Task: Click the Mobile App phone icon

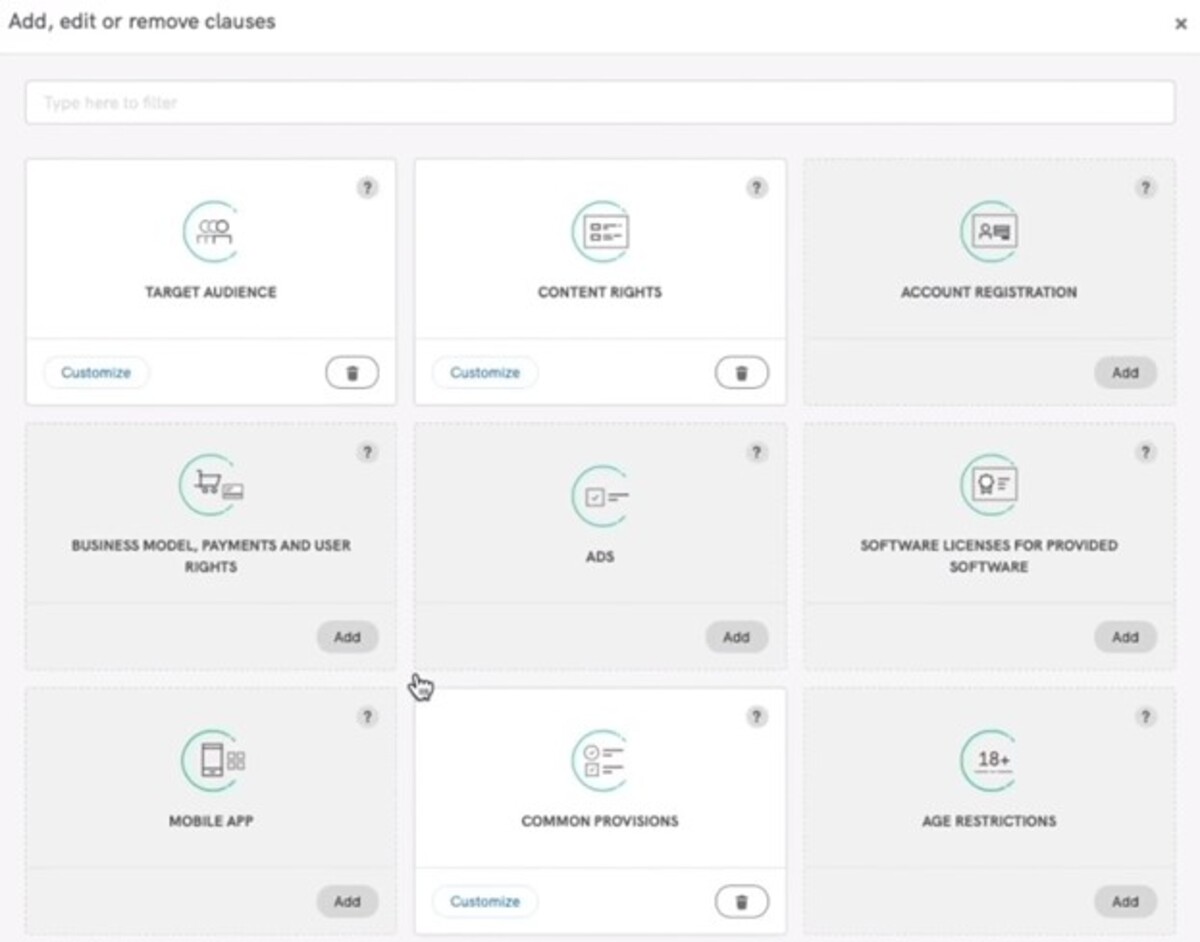Action: pos(211,761)
